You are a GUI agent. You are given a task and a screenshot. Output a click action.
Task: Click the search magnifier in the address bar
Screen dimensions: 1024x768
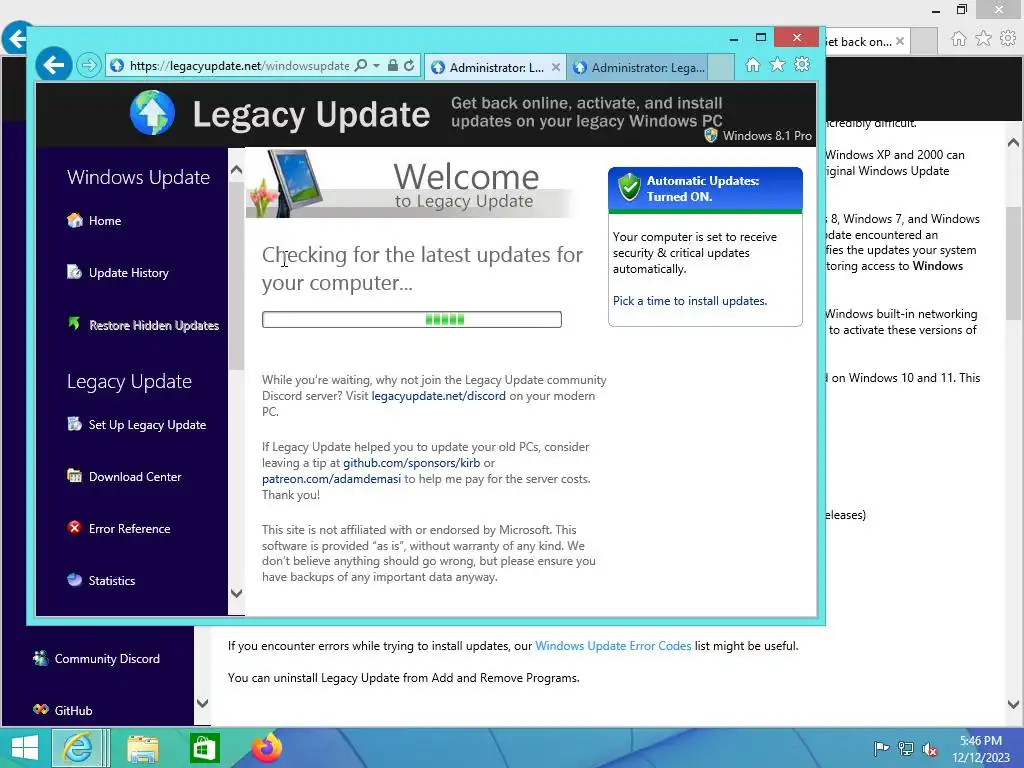tap(360, 65)
